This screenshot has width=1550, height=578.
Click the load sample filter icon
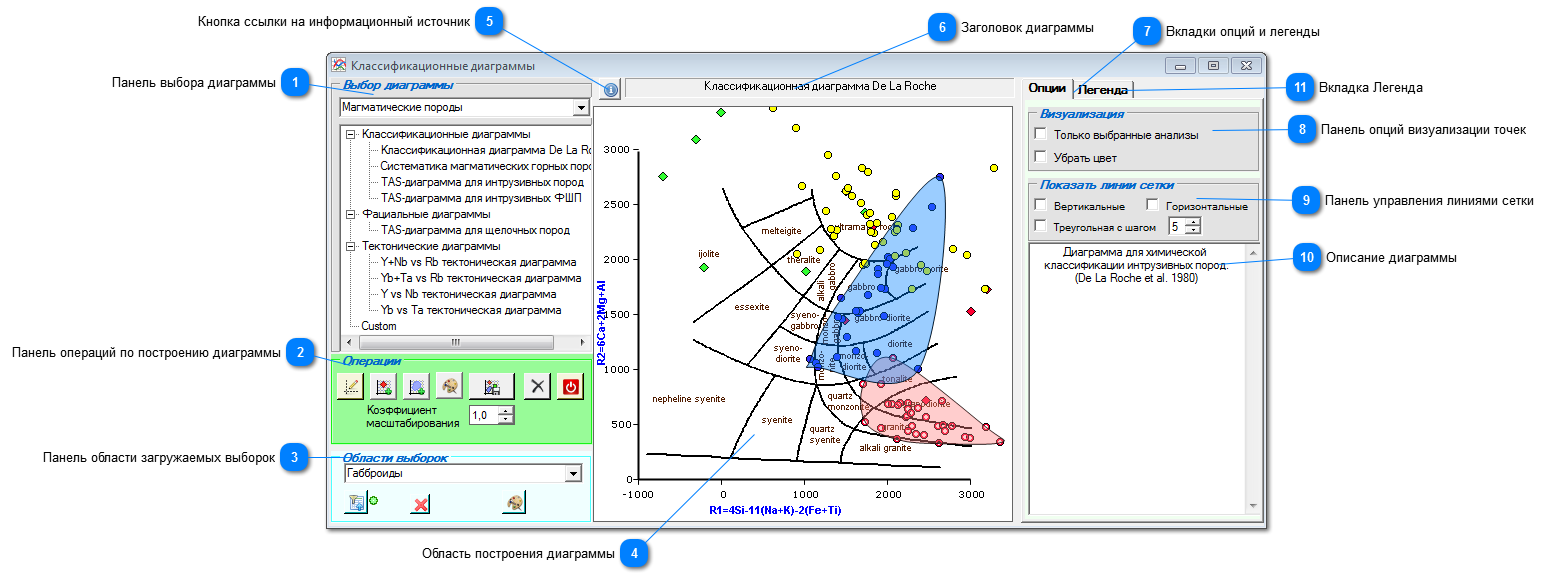(354, 502)
